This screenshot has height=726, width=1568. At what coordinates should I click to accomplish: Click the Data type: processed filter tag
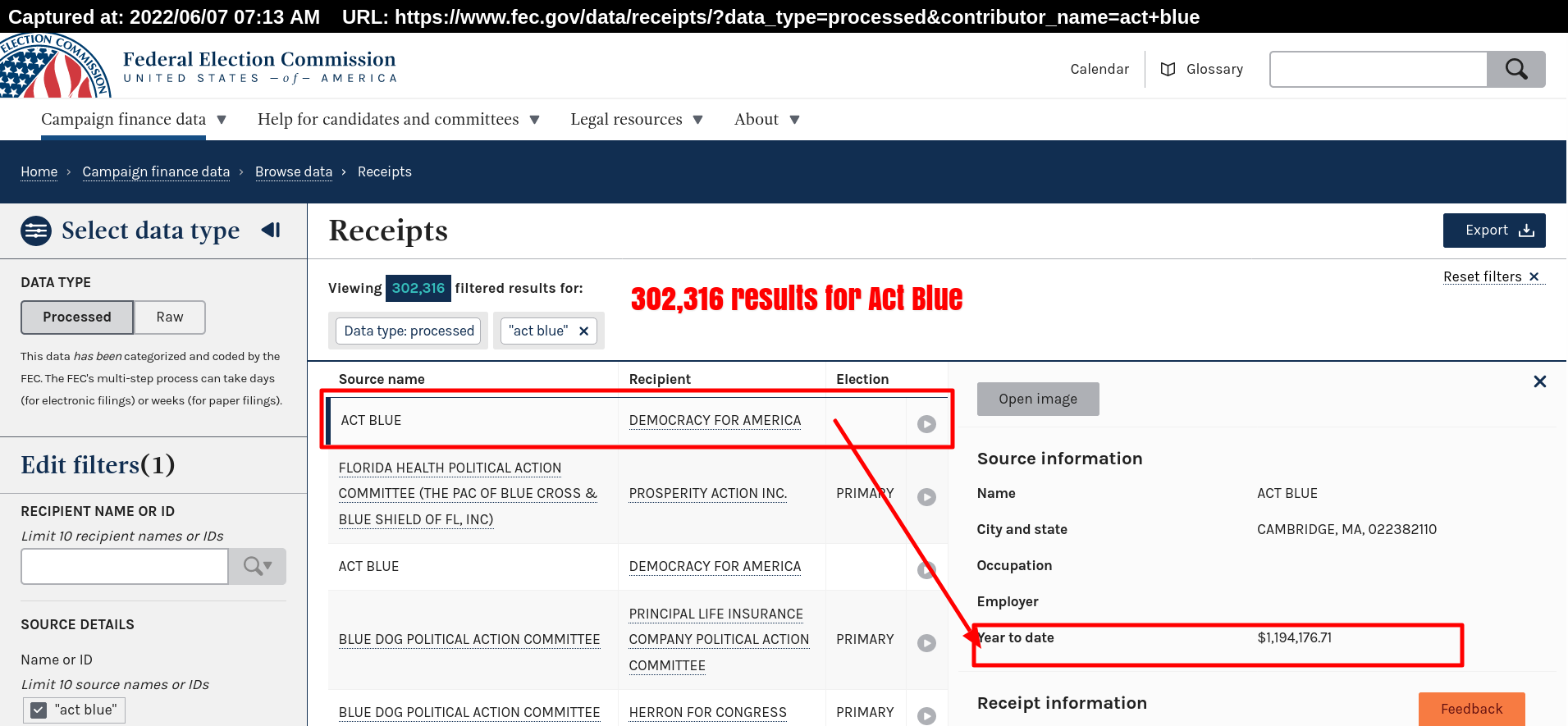[x=409, y=331]
